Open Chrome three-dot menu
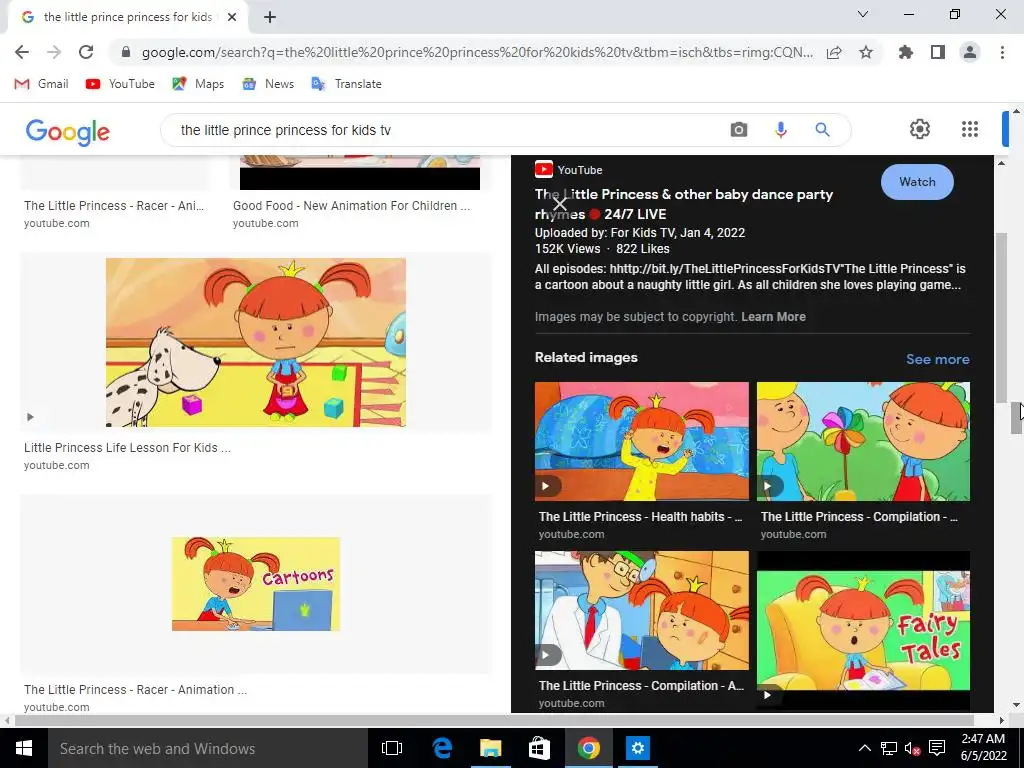Screen dimensions: 1024x768 pos(1002,52)
